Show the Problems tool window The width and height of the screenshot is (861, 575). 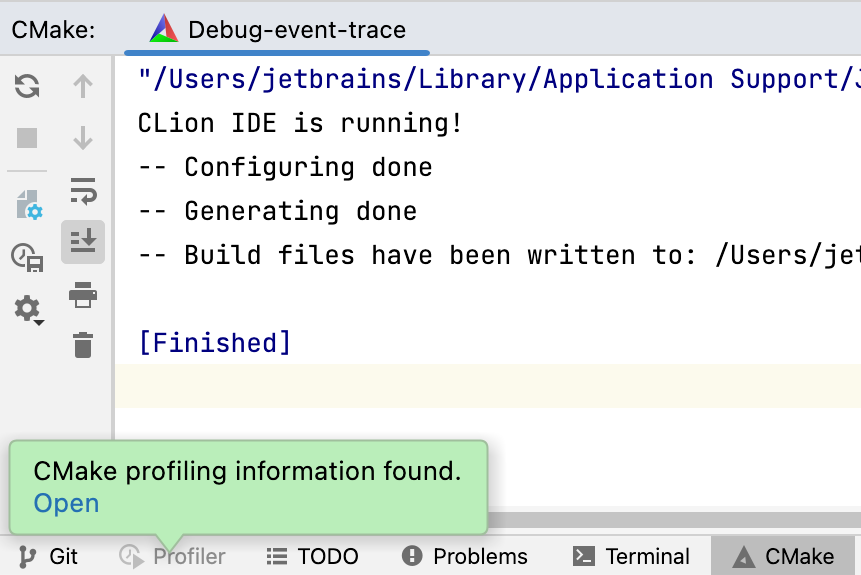(464, 556)
